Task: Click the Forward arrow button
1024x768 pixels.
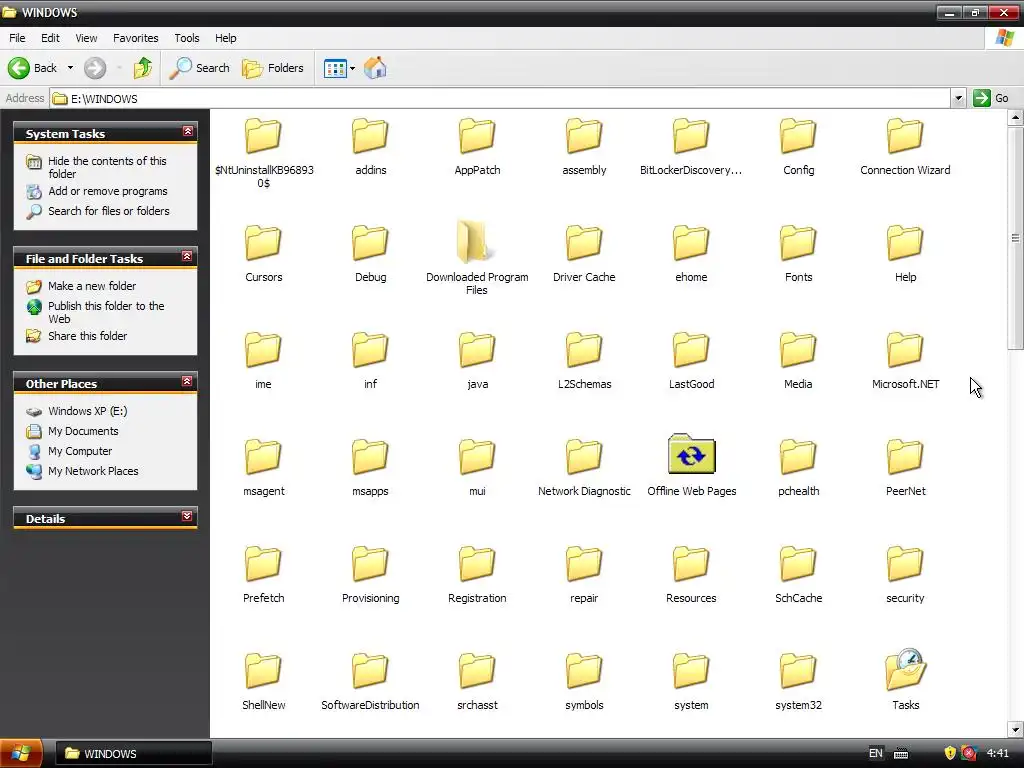Action: click(x=95, y=68)
